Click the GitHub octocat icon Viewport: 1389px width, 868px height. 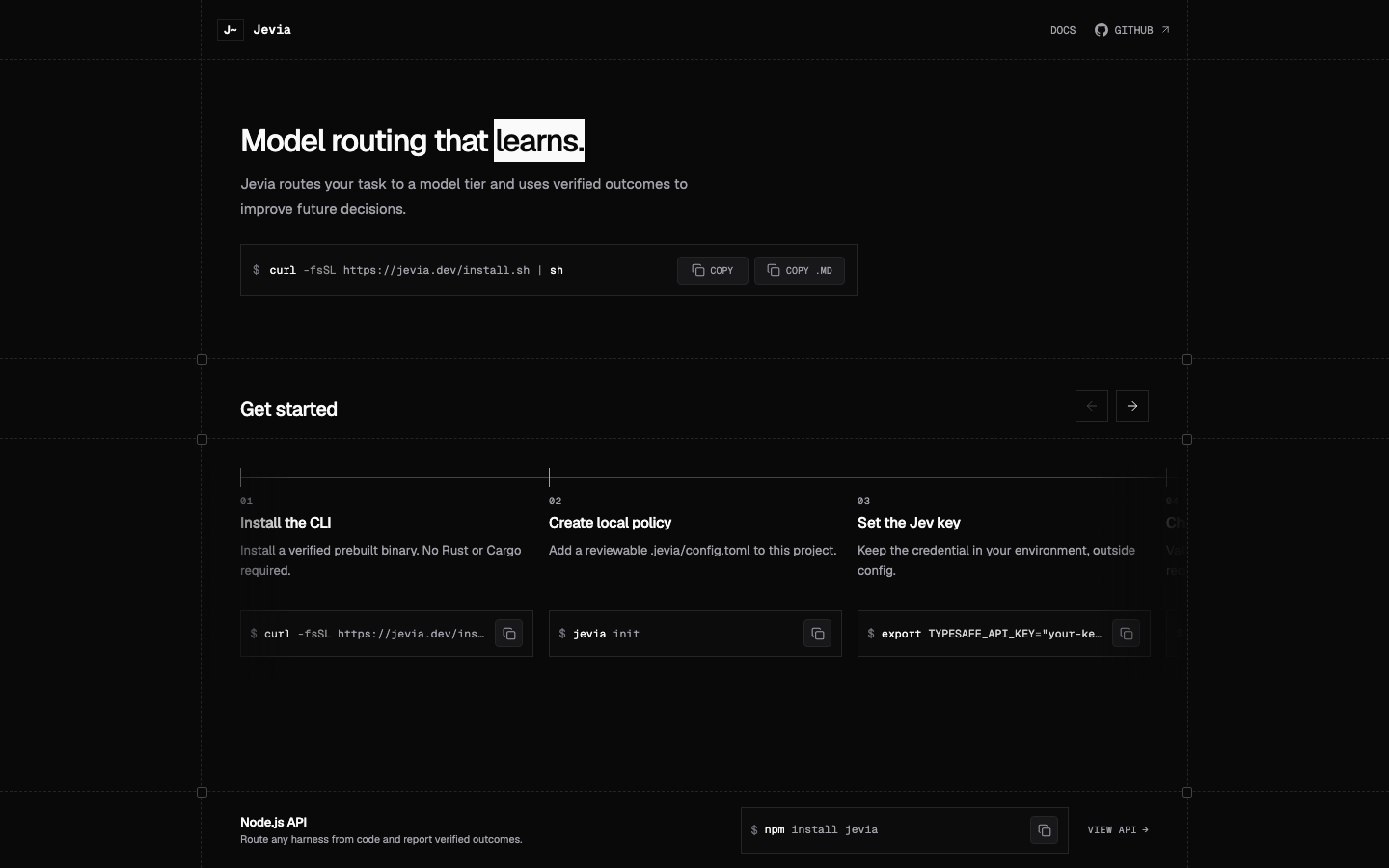click(x=1102, y=30)
